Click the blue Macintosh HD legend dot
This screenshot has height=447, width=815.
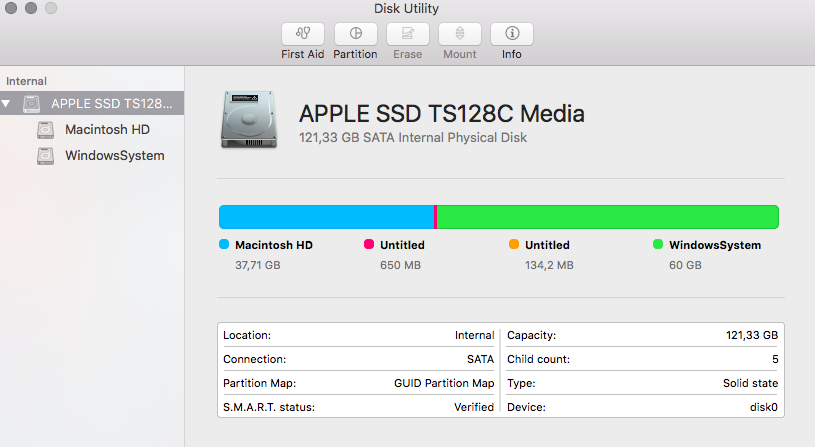224,244
